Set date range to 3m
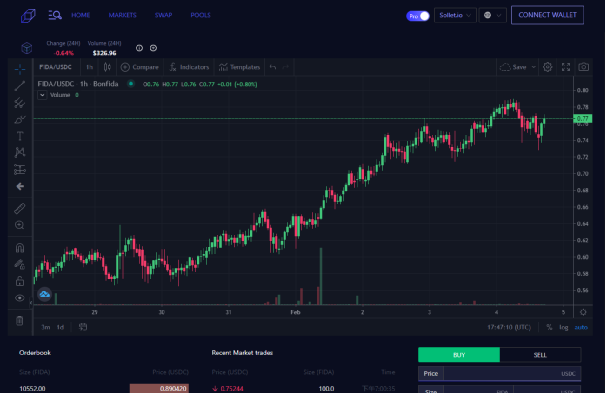Viewport: 605px width, 393px height. point(46,327)
